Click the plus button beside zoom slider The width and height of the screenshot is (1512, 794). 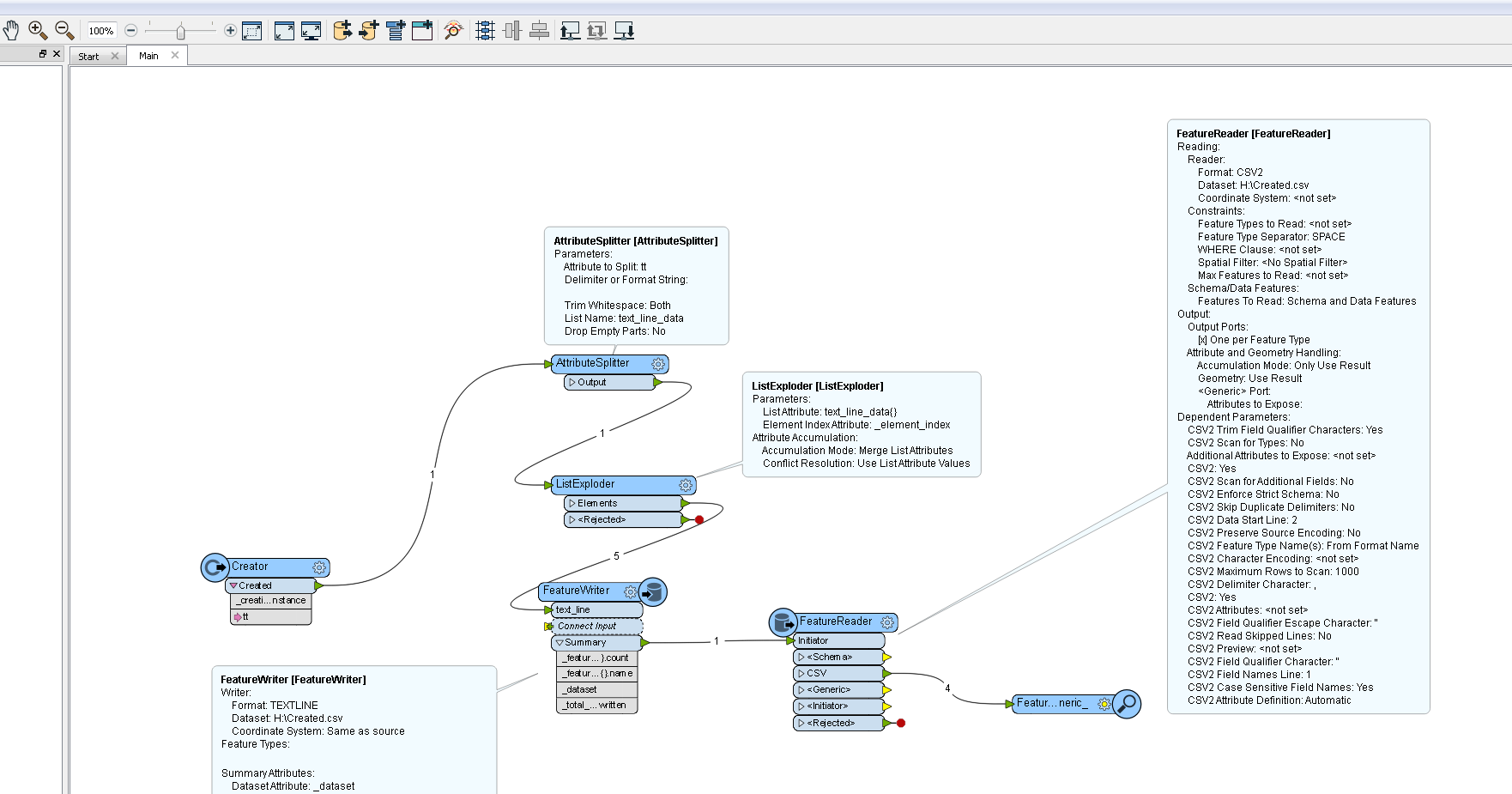[230, 31]
